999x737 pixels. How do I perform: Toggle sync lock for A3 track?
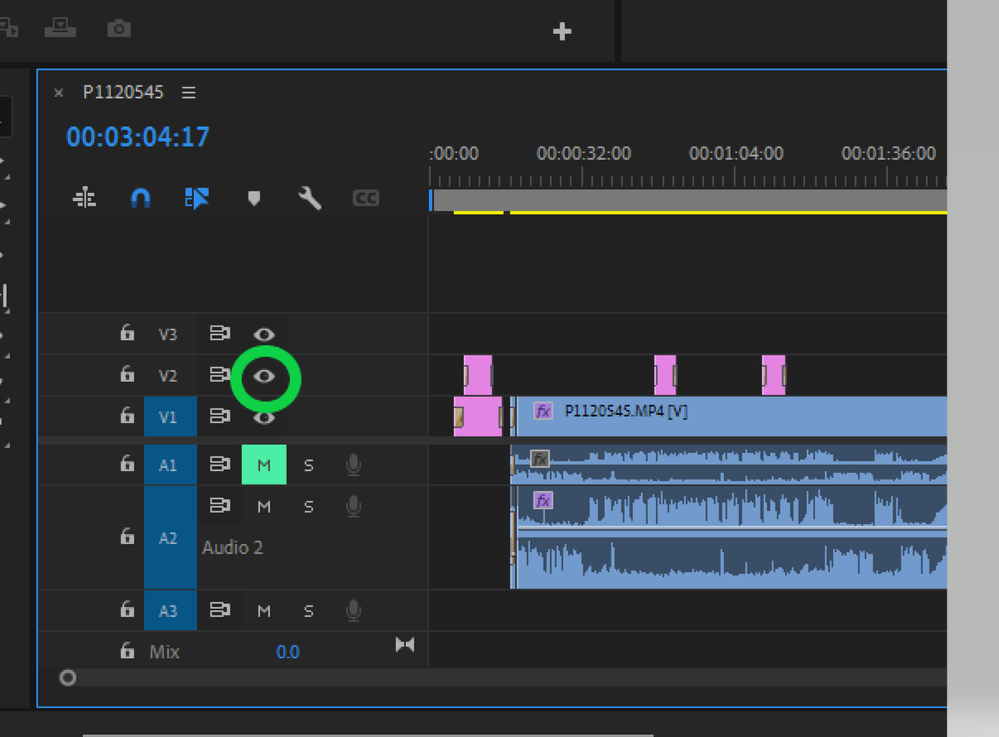[219, 610]
